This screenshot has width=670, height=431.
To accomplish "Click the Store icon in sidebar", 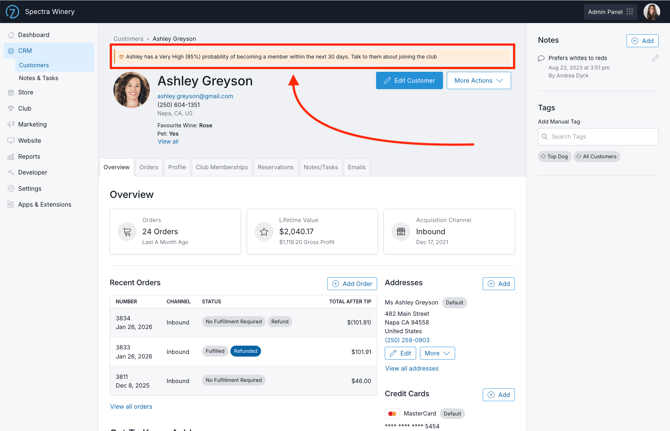I will coord(11,92).
